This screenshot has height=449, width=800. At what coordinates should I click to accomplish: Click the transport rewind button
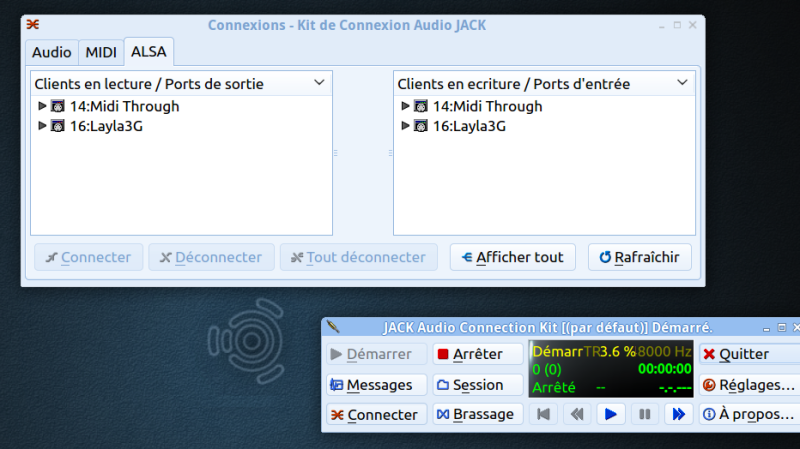(577, 414)
